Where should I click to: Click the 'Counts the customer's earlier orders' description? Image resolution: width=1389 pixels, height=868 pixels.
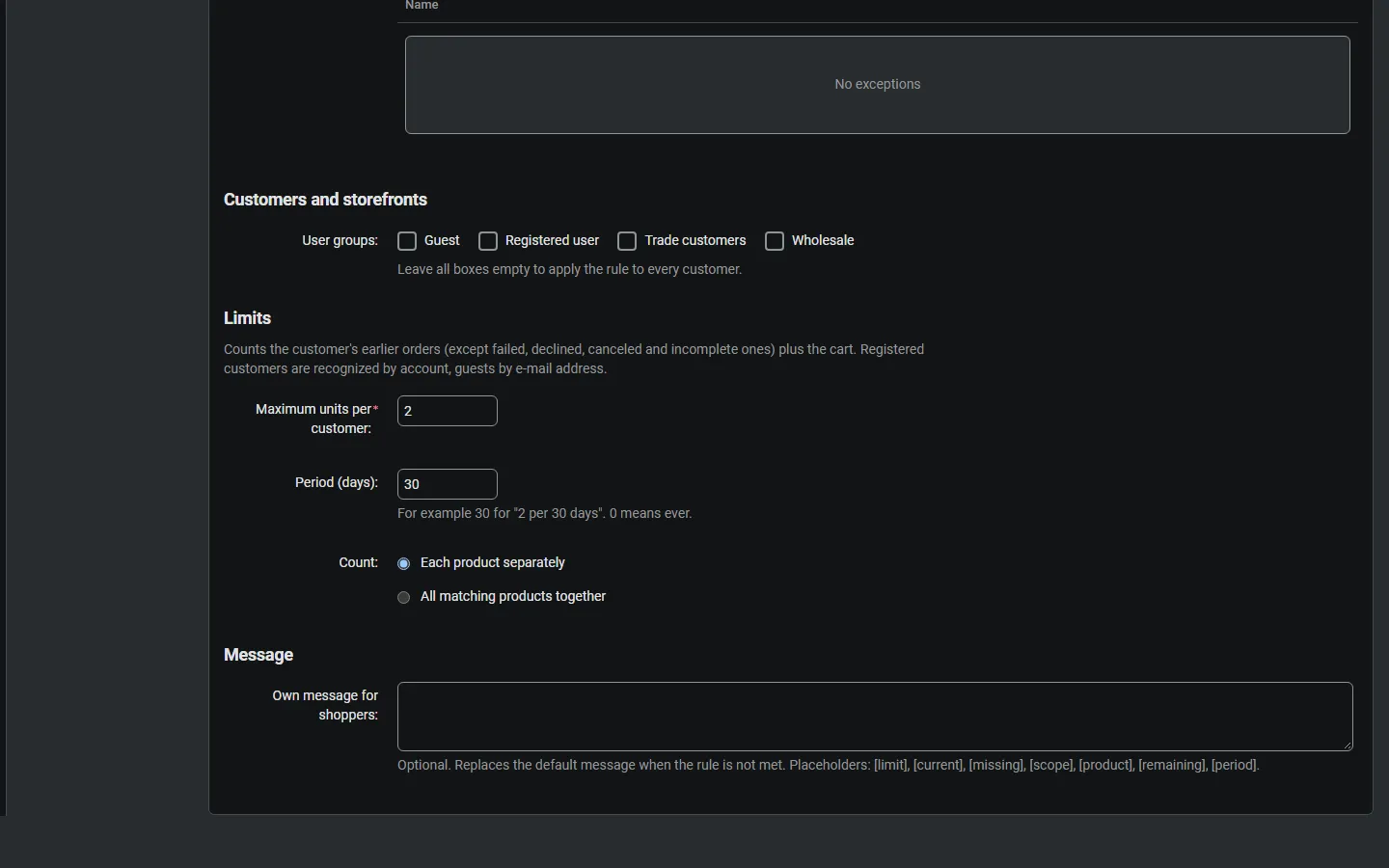(574, 359)
